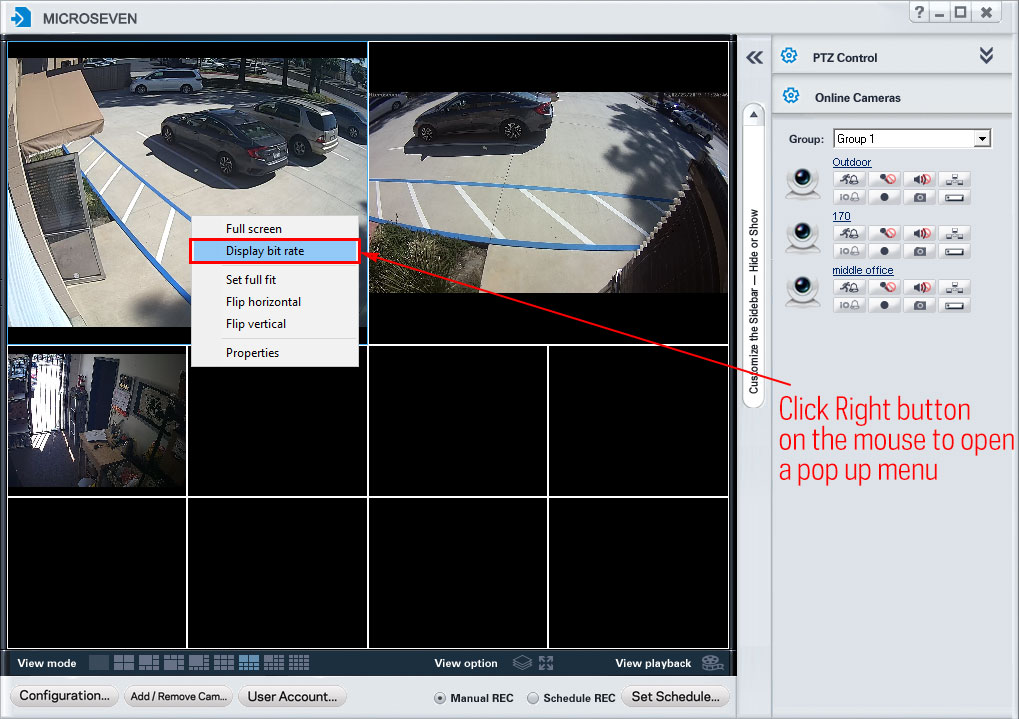
Task: Open network icon for middle office camera
Action: [955, 287]
